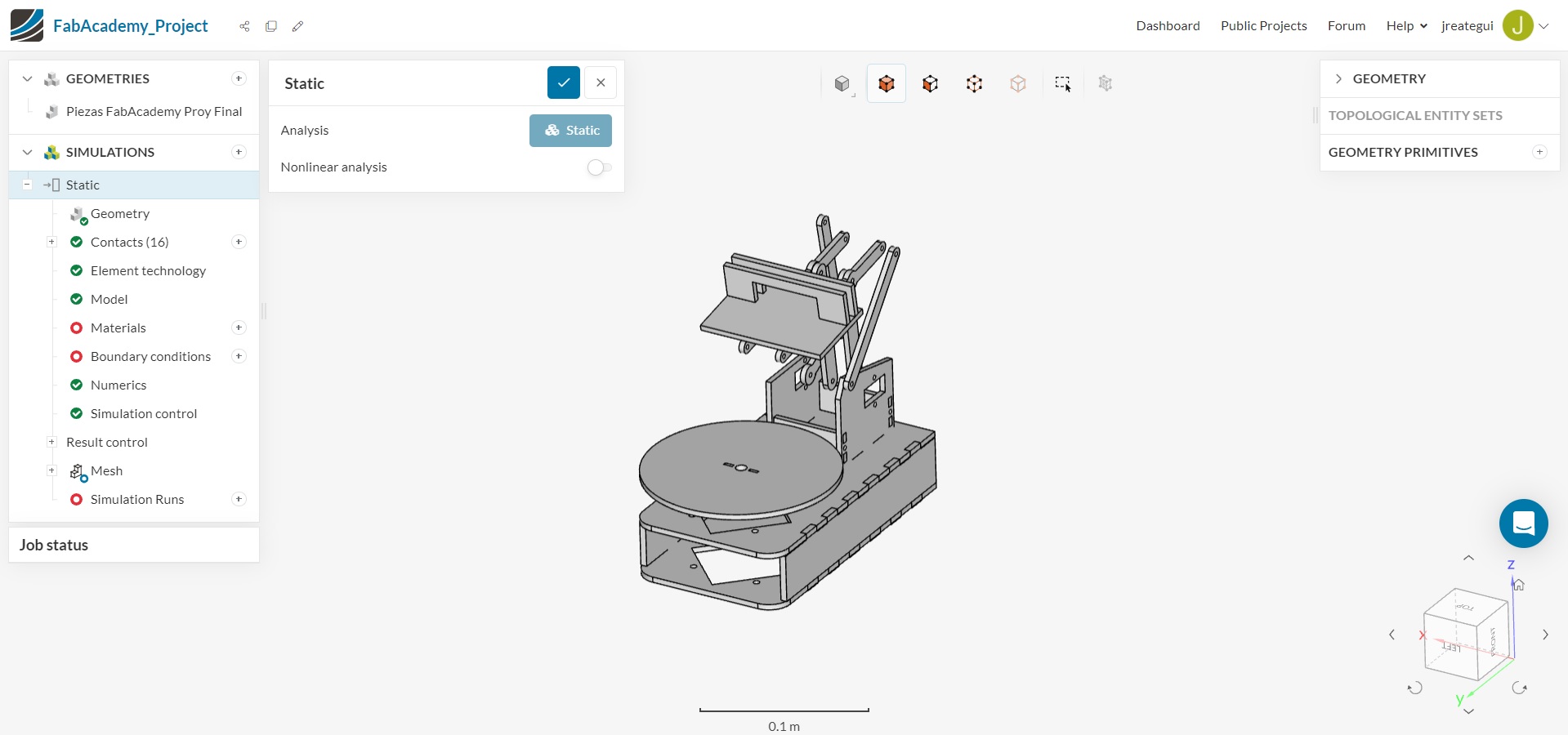Select the edge/node selection cube tool

tap(974, 83)
